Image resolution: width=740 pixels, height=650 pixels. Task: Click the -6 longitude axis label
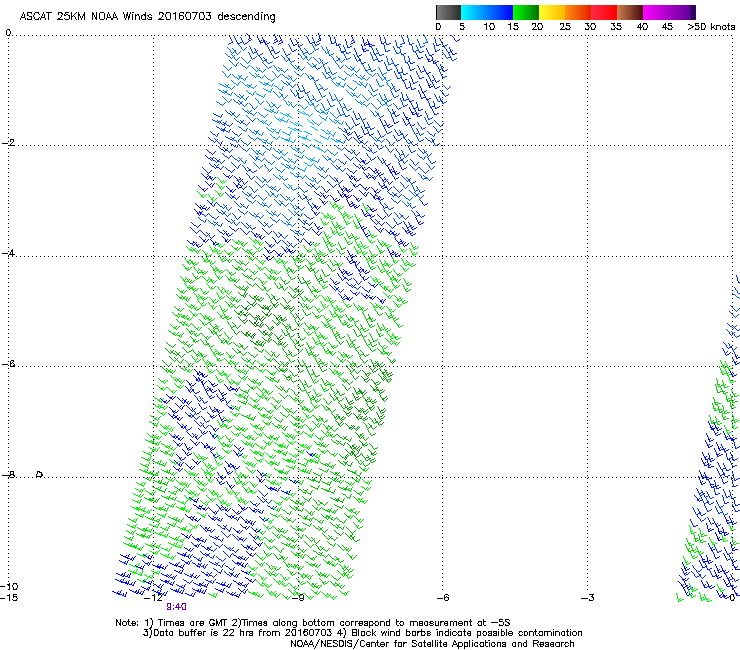pos(443,598)
